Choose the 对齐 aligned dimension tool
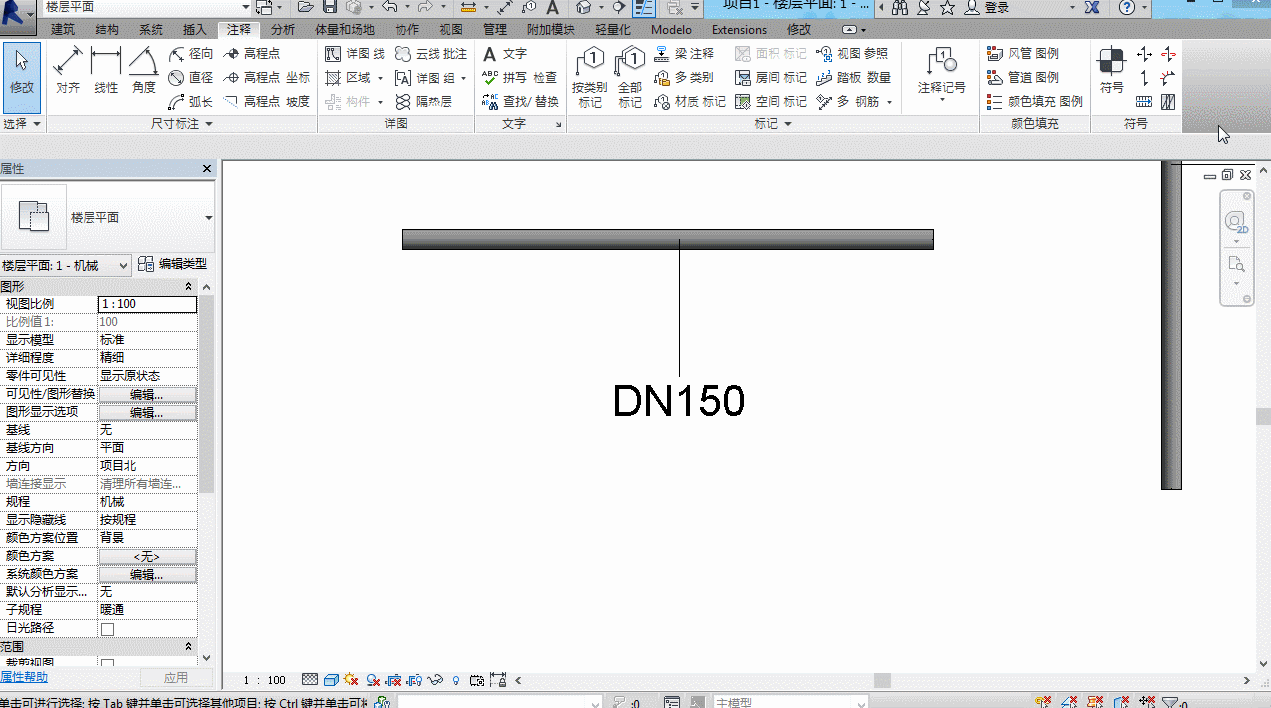 [68, 70]
